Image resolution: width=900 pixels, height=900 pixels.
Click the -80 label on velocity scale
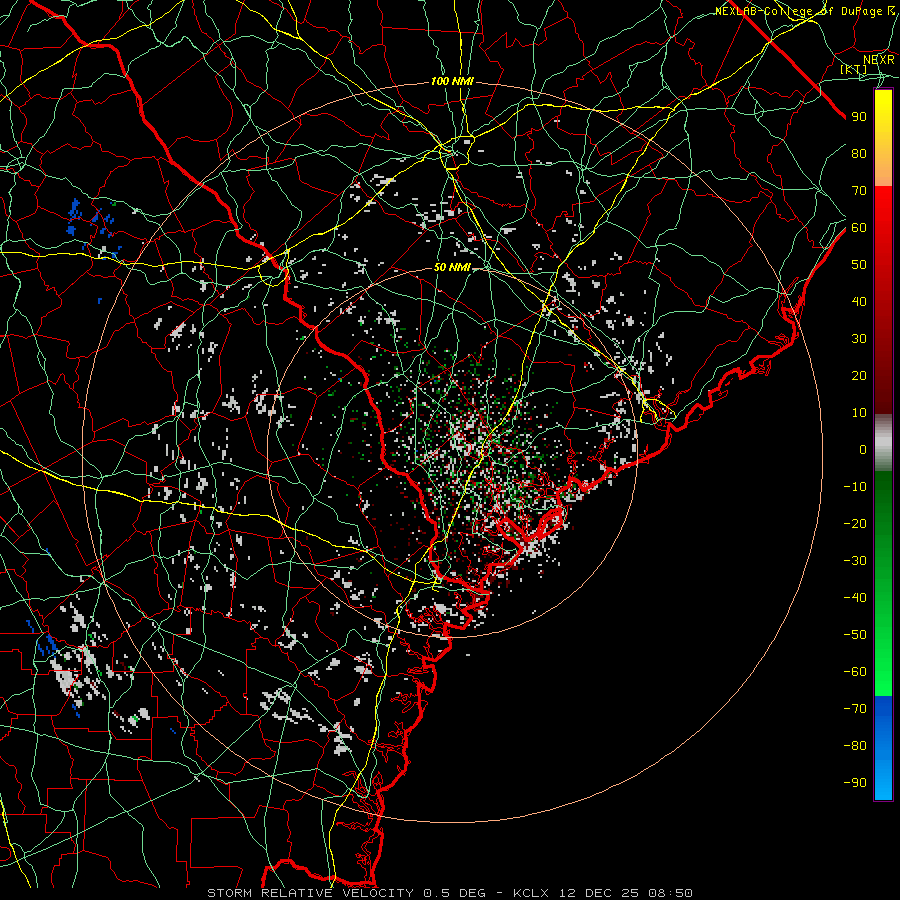point(855,746)
